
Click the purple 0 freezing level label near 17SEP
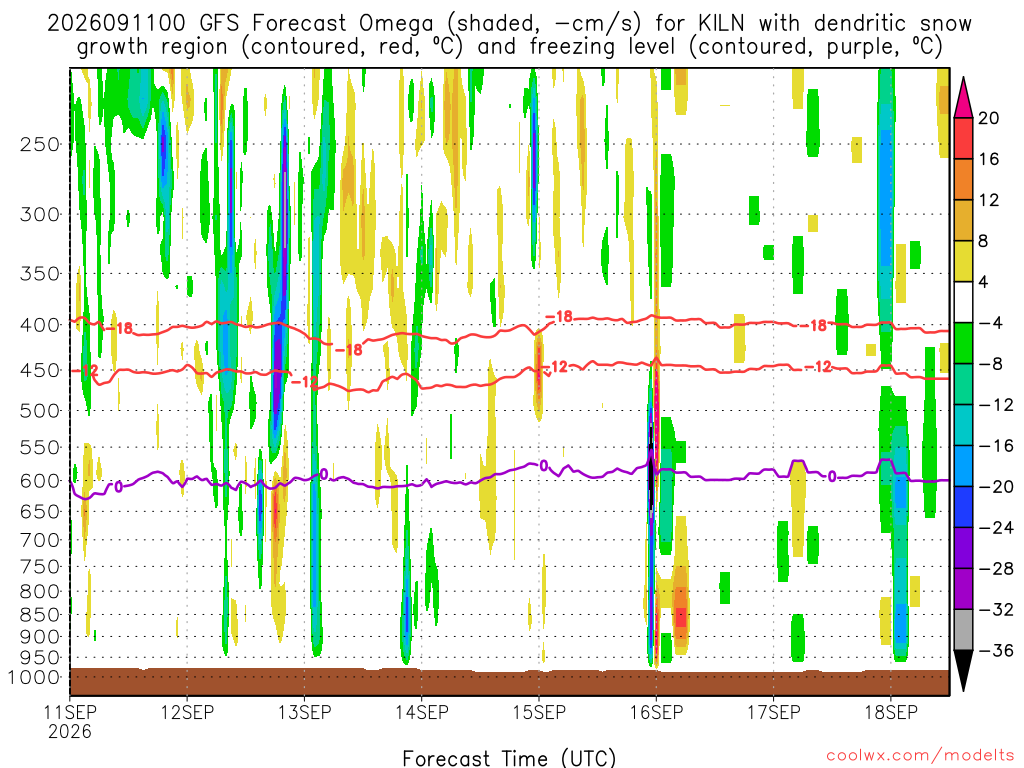pos(831,477)
